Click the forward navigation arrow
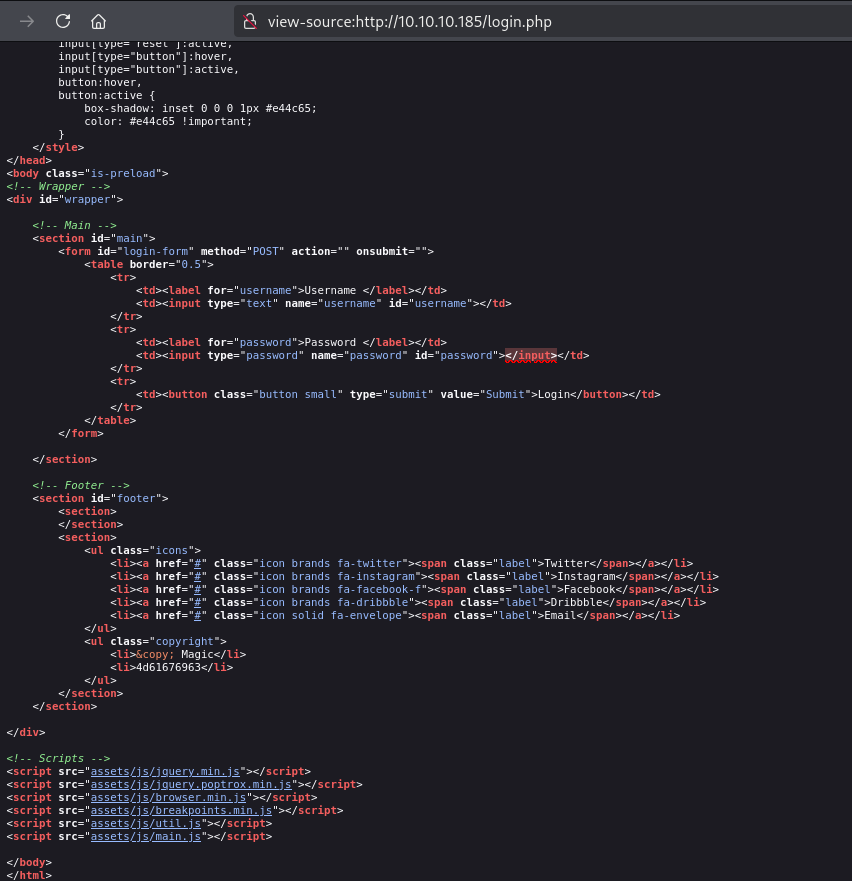 point(26,21)
